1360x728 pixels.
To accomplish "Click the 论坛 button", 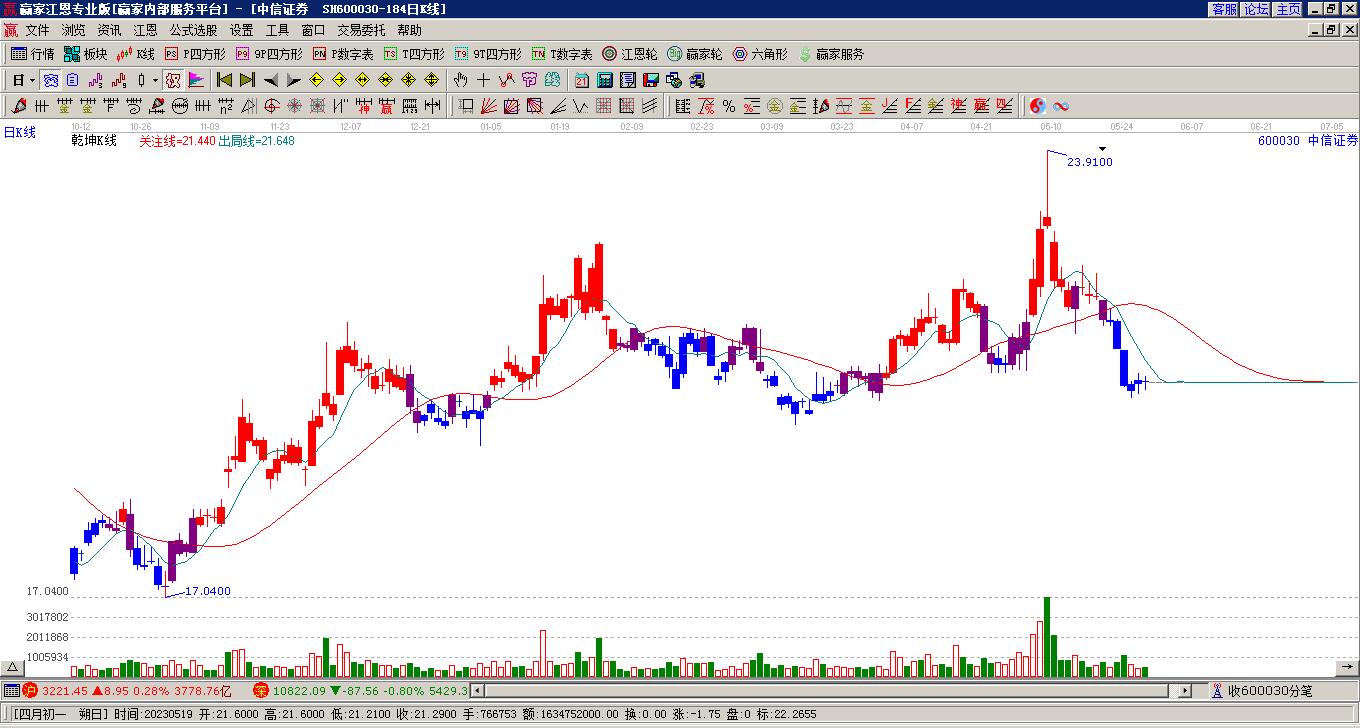I will [1256, 9].
